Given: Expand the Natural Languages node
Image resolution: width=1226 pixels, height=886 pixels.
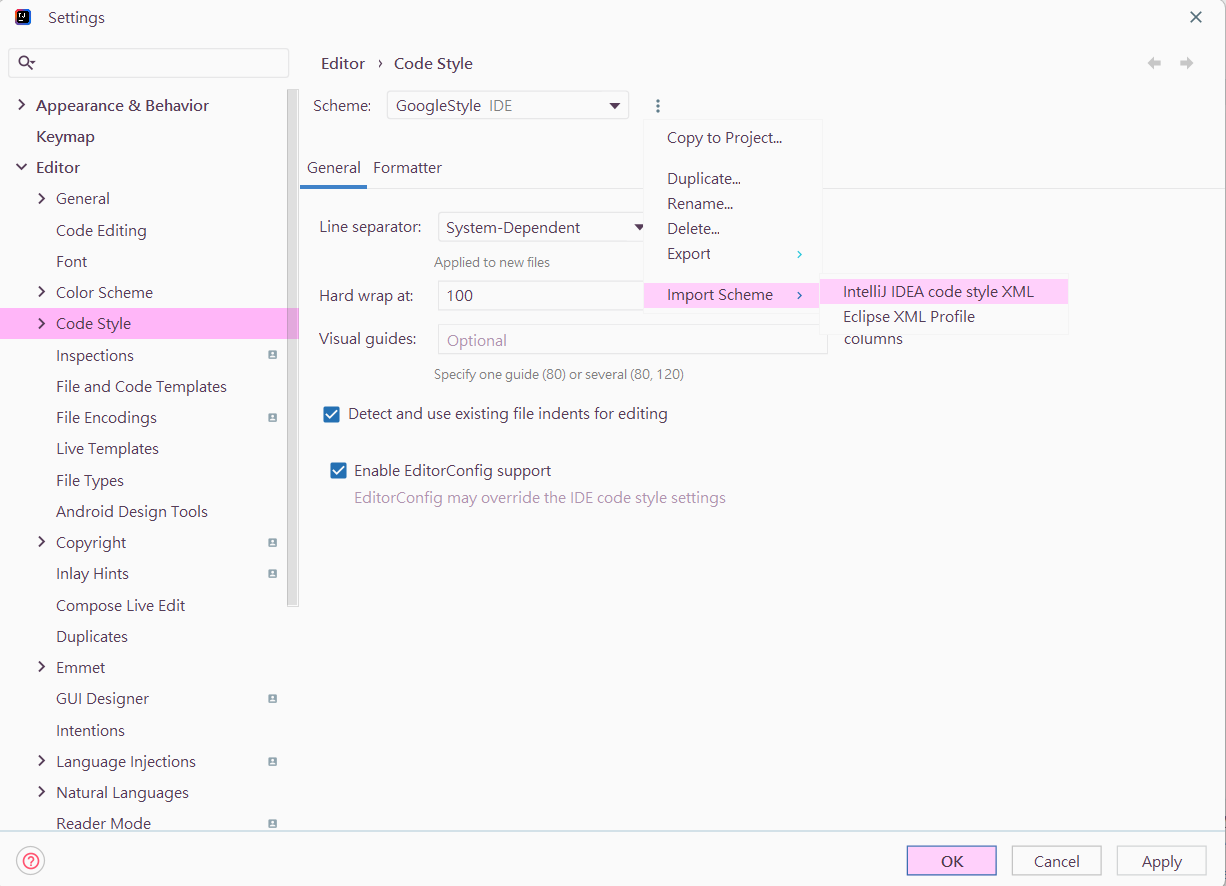Looking at the screenshot, I should point(41,792).
